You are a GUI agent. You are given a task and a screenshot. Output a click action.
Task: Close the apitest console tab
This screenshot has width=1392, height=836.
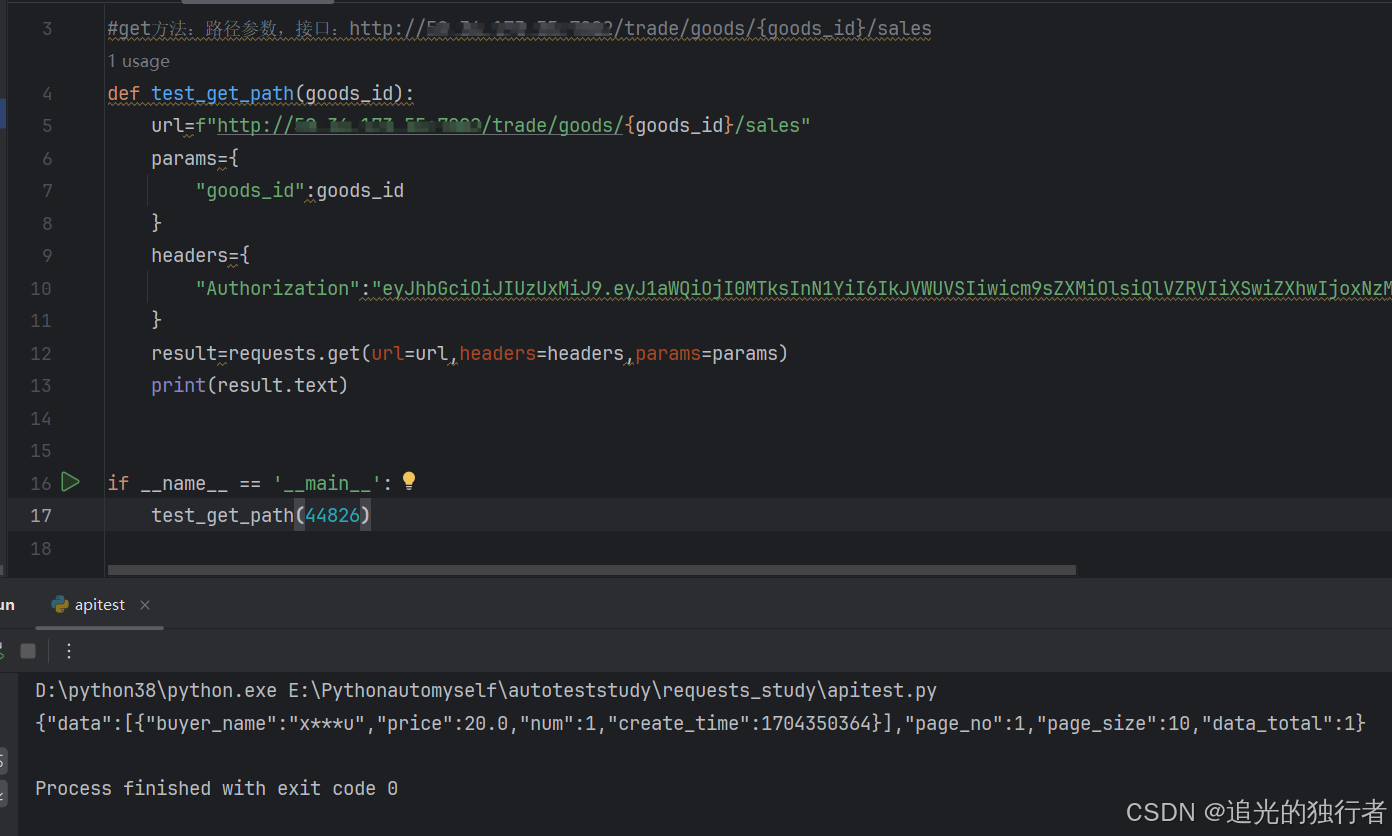[144, 605]
